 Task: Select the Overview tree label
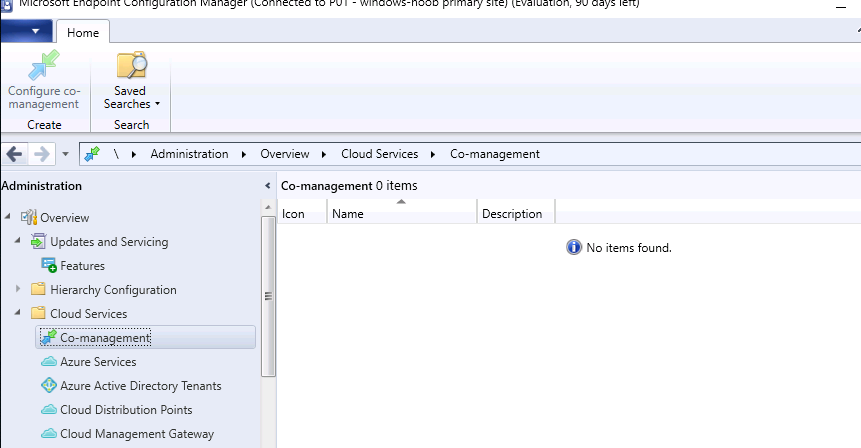click(x=64, y=217)
